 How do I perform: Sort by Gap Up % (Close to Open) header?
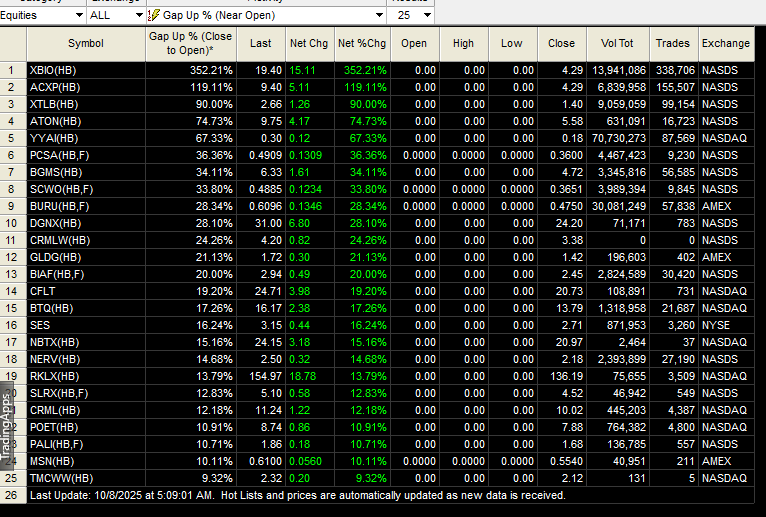pyautogui.click(x=191, y=43)
